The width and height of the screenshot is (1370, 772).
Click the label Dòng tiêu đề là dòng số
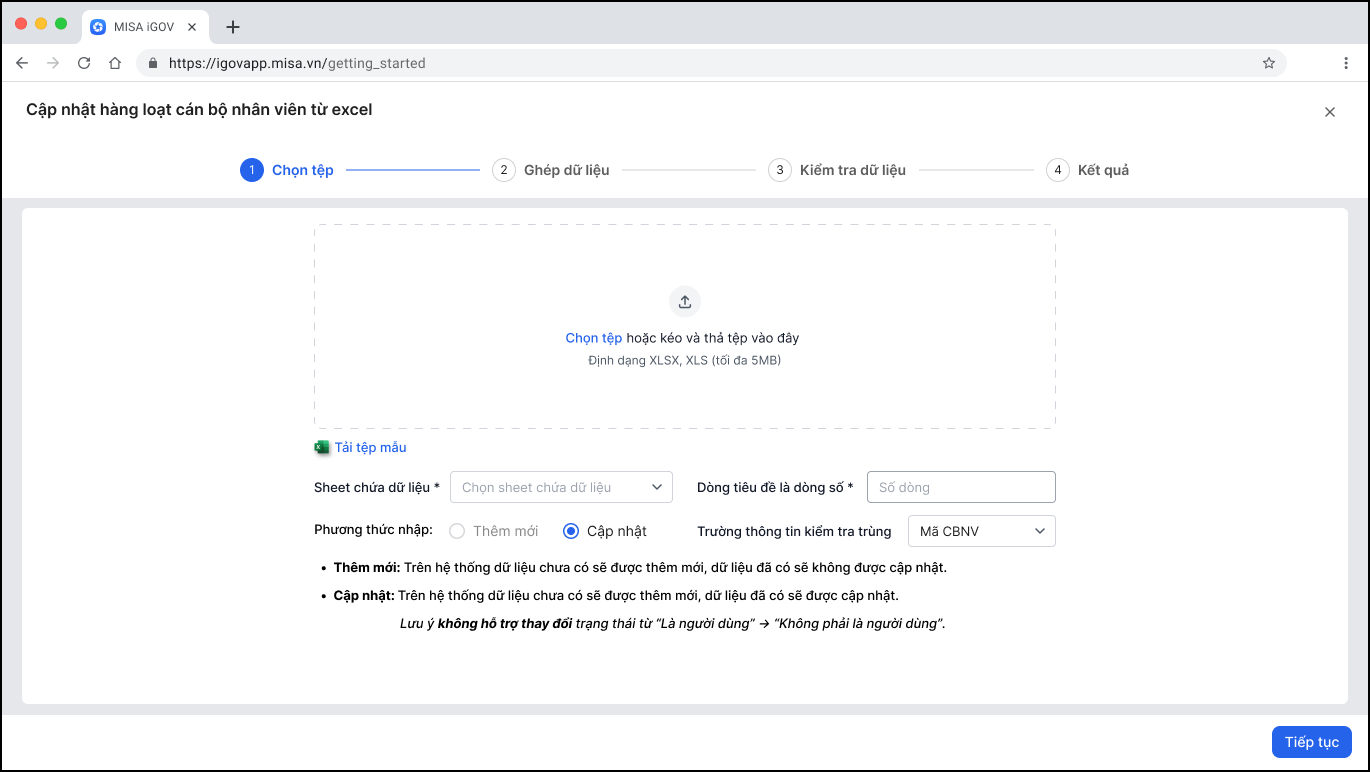click(x=775, y=487)
